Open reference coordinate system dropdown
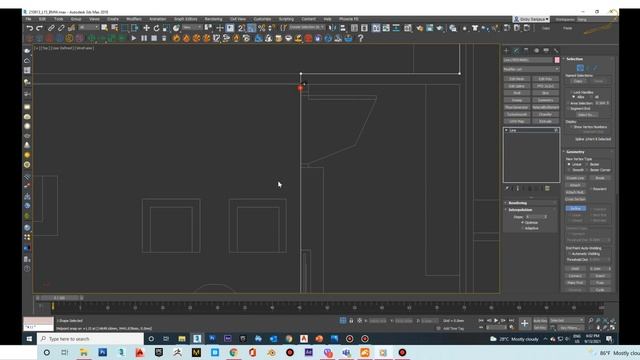 point(192,27)
